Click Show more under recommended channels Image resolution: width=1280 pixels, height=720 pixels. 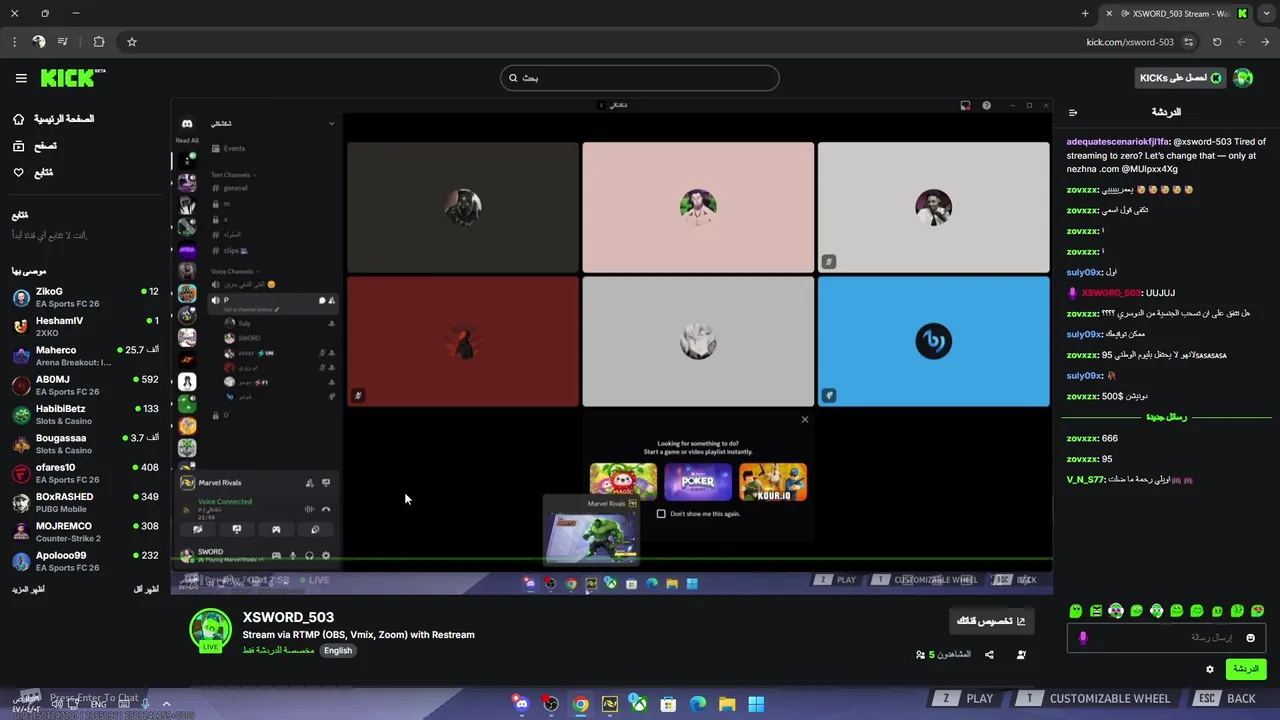[x=28, y=589]
